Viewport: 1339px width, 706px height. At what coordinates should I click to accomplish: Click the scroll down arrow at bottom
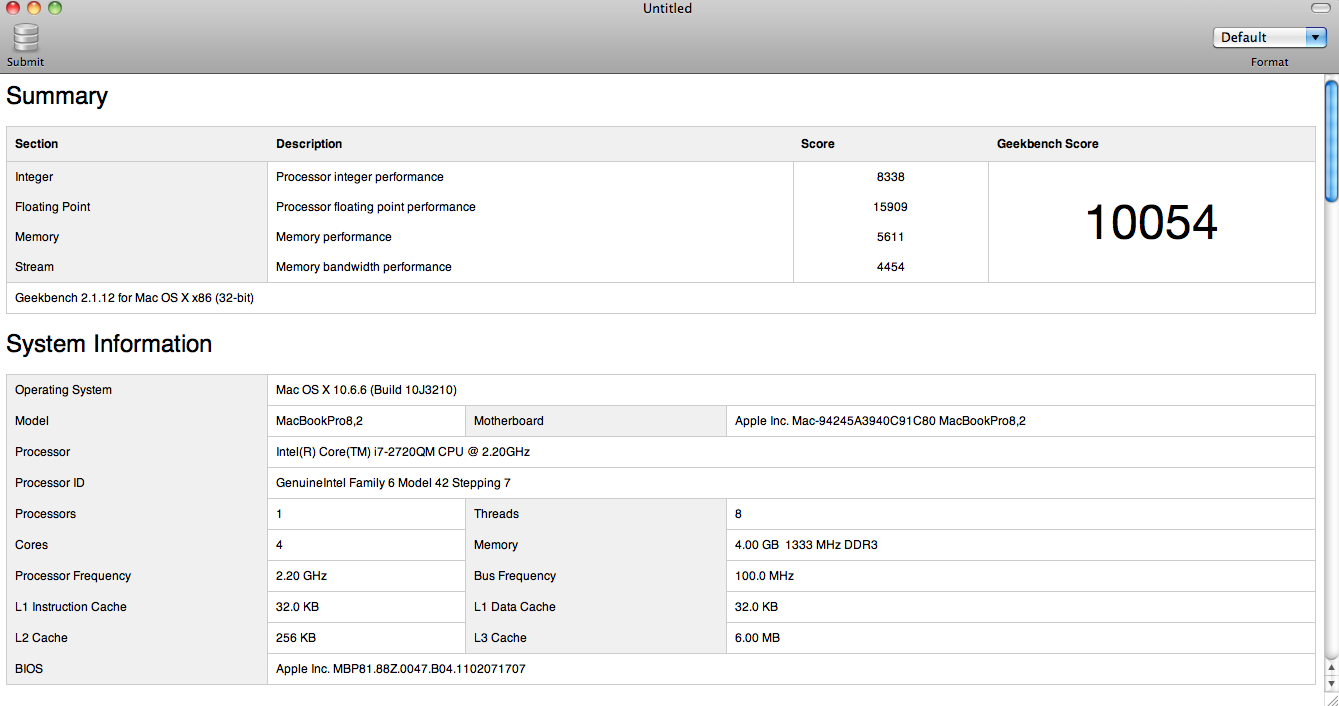pyautogui.click(x=1331, y=682)
